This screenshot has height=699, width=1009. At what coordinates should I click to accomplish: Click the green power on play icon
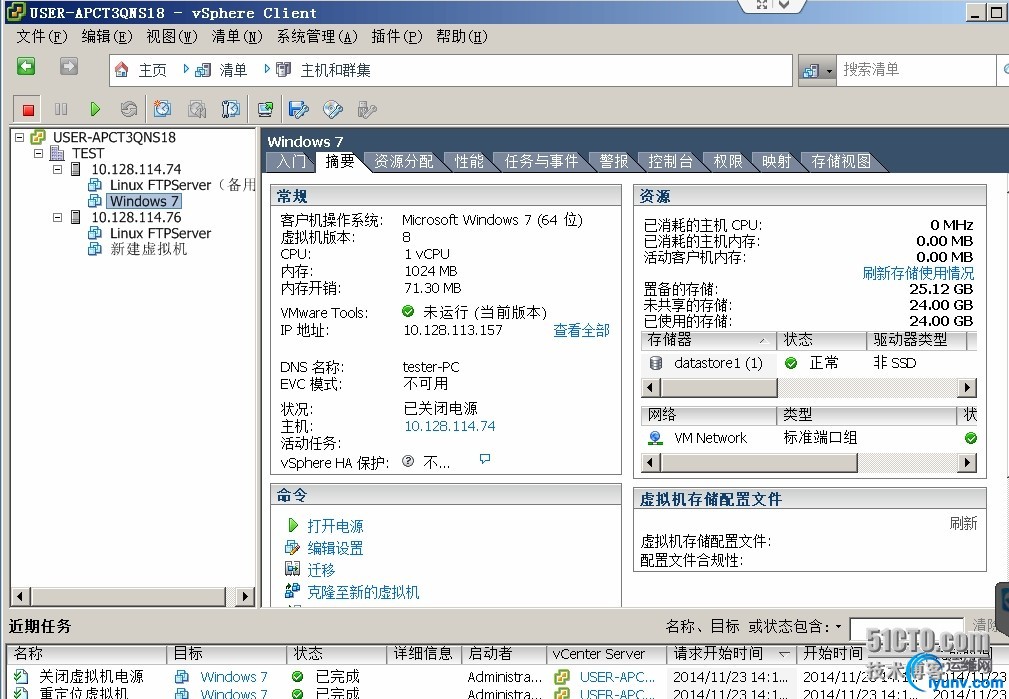[x=95, y=109]
